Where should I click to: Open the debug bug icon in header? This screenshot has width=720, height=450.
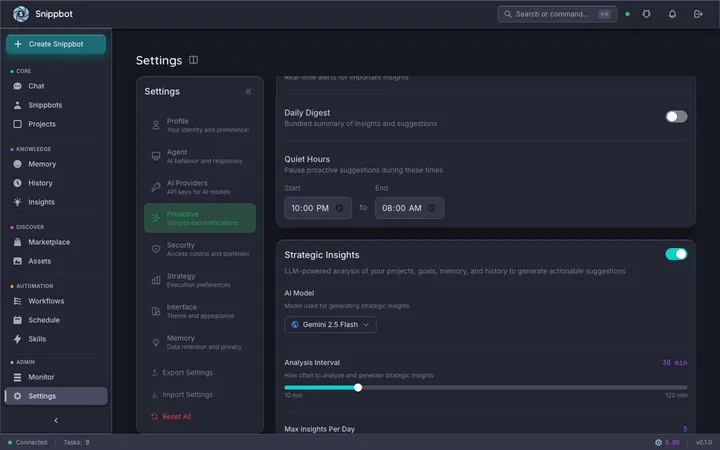(646, 14)
